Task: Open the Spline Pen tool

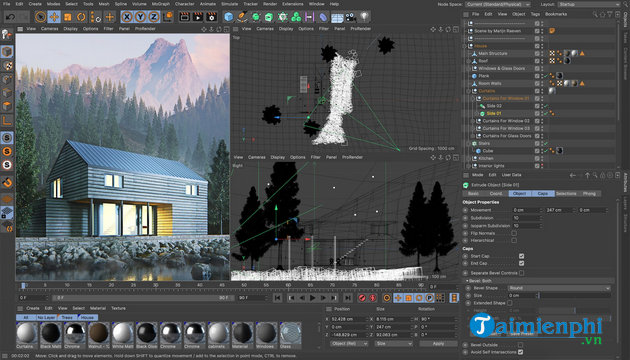Action: pyautogui.click(x=242, y=17)
